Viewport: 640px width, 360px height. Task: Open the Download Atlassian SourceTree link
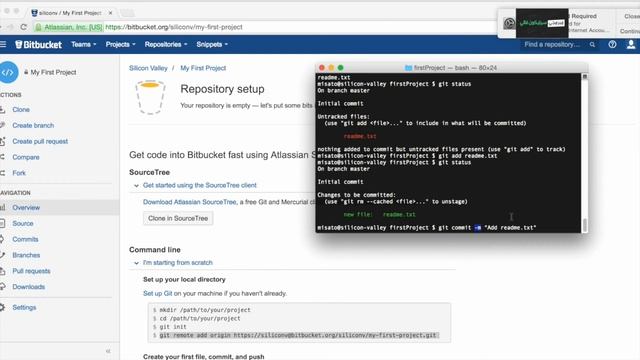click(x=190, y=202)
